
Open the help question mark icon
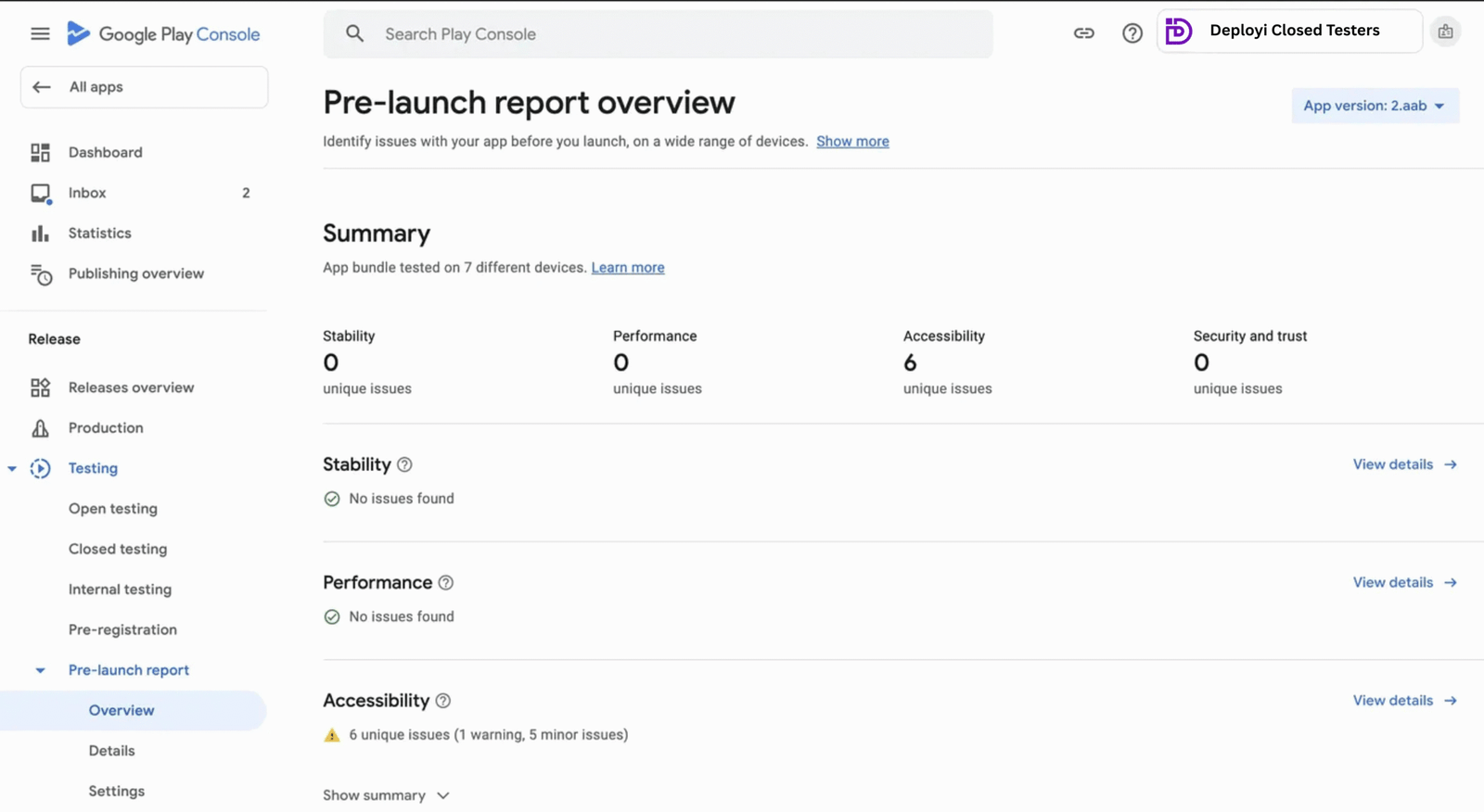pyautogui.click(x=1132, y=33)
